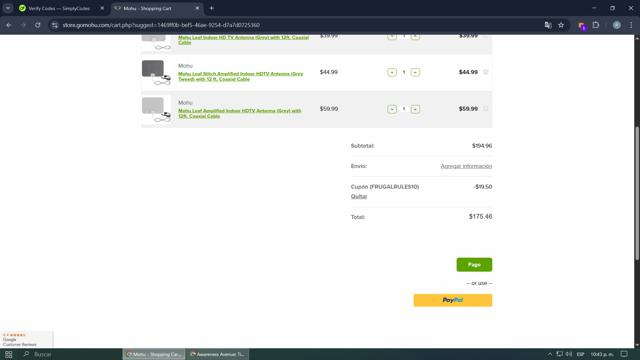Open the network status tray icon
Image resolution: width=640 pixels, height=360 pixels.
point(559,354)
